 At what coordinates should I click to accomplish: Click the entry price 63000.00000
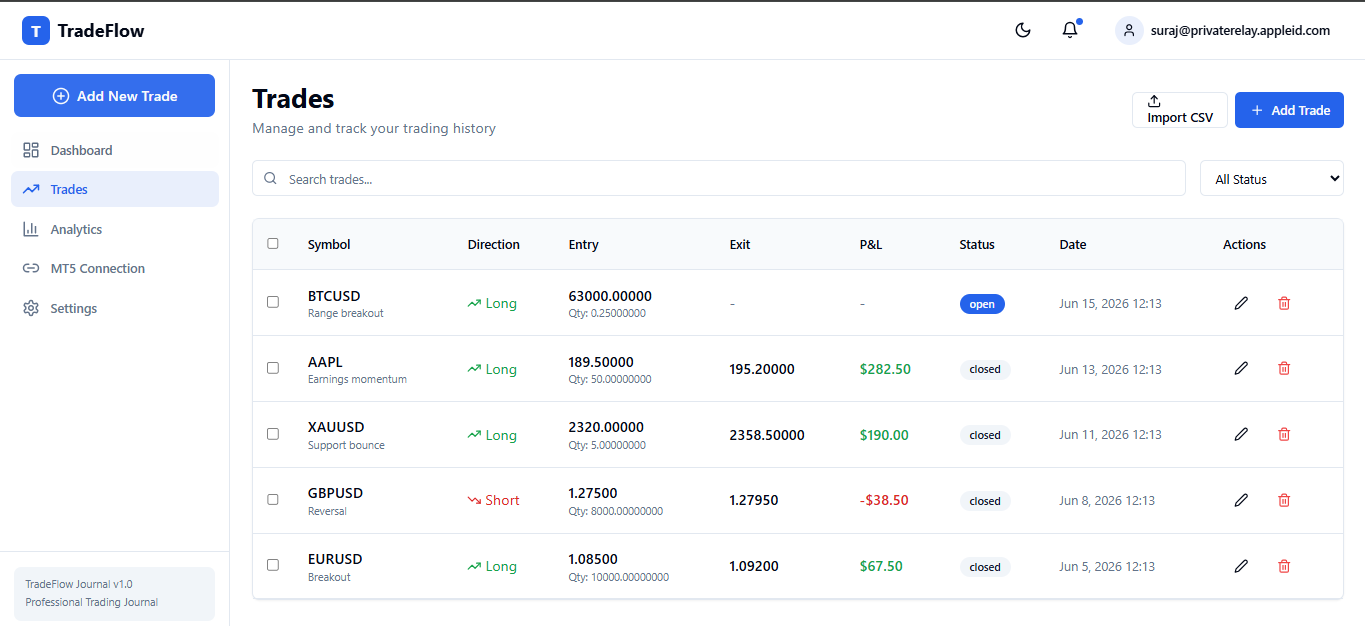coord(610,296)
